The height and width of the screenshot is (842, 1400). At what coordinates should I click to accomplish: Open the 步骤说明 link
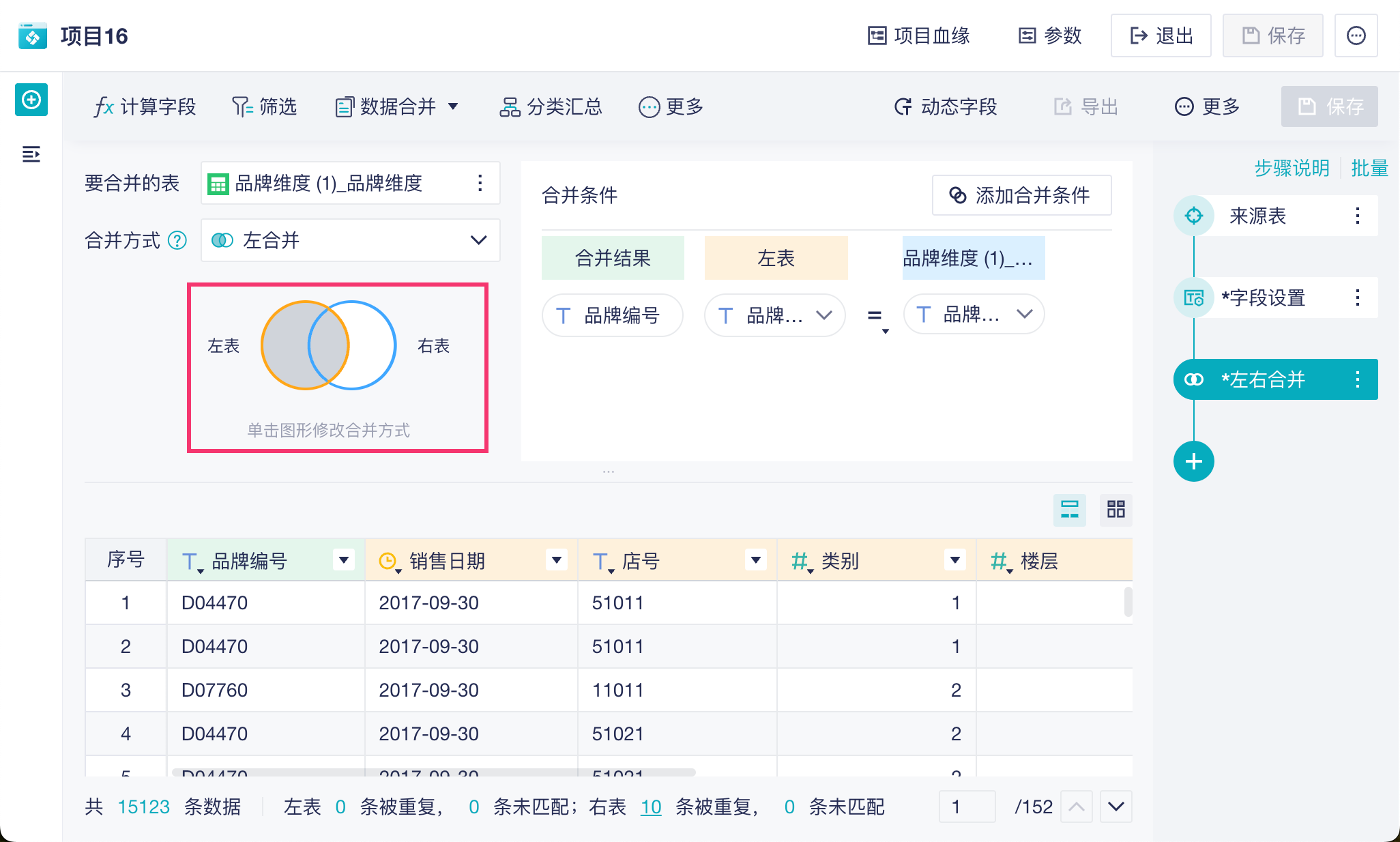click(1292, 168)
